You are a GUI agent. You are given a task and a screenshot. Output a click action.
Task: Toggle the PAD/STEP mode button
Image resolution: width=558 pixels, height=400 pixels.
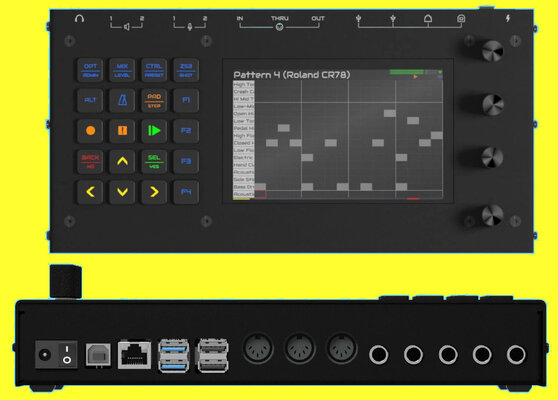(154, 100)
